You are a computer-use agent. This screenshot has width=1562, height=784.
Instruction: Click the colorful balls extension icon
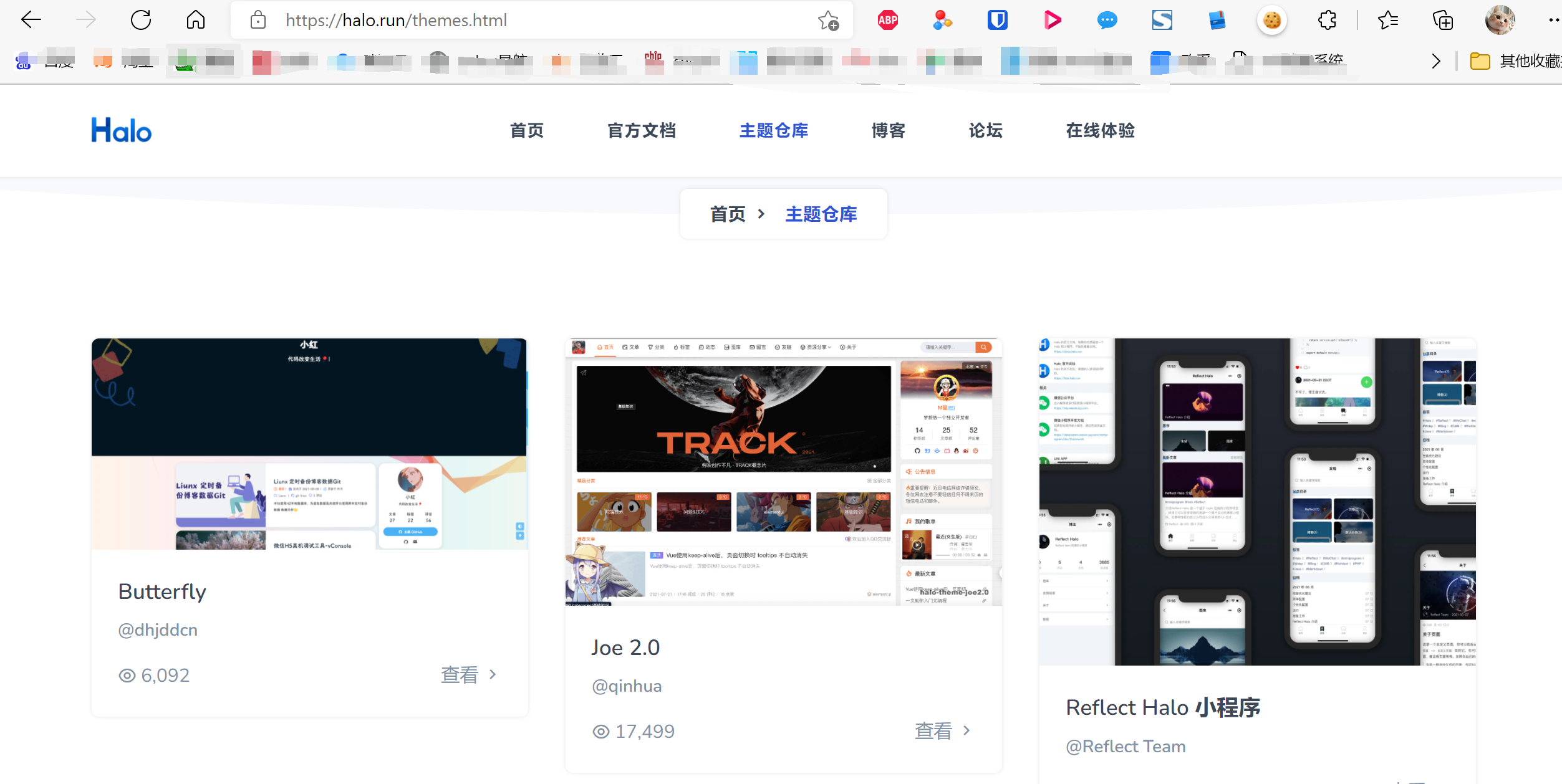(x=942, y=21)
